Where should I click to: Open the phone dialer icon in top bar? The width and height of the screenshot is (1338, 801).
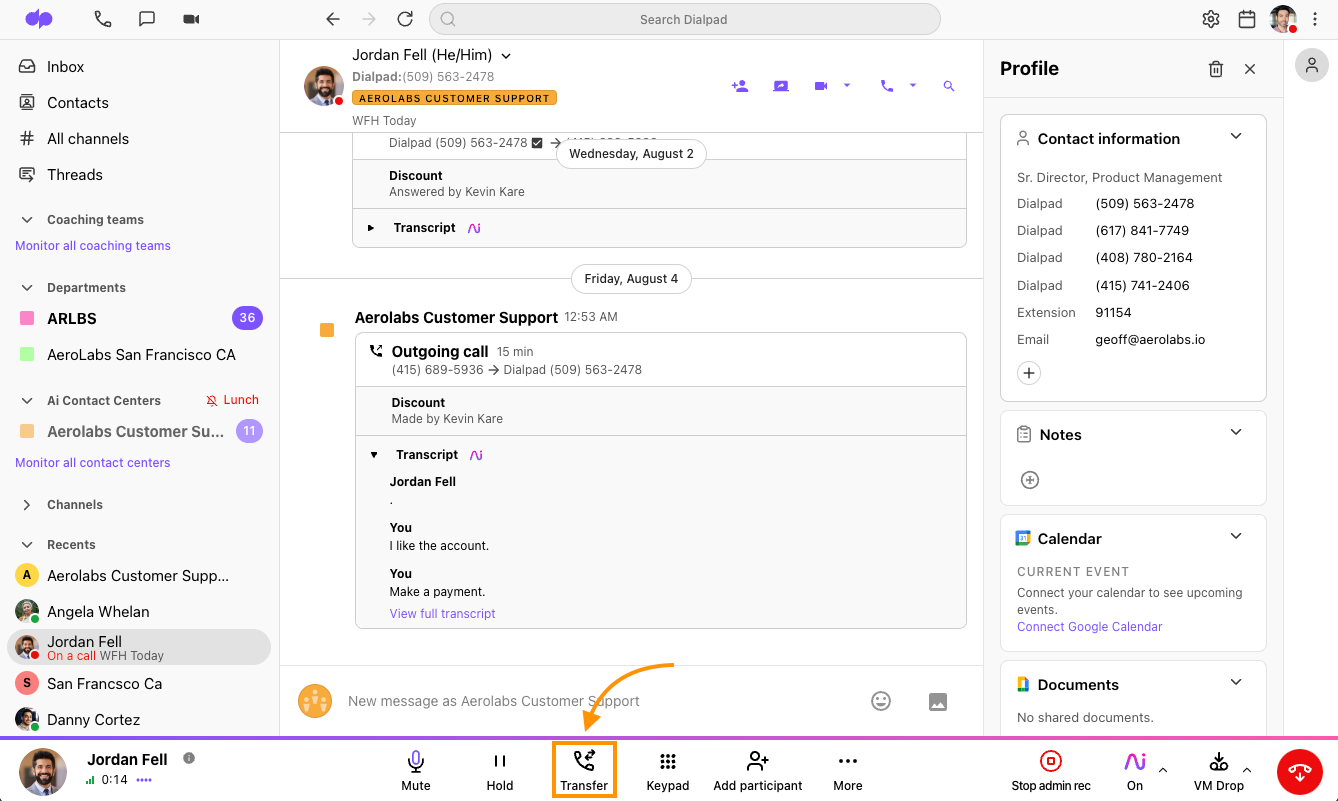pos(102,19)
